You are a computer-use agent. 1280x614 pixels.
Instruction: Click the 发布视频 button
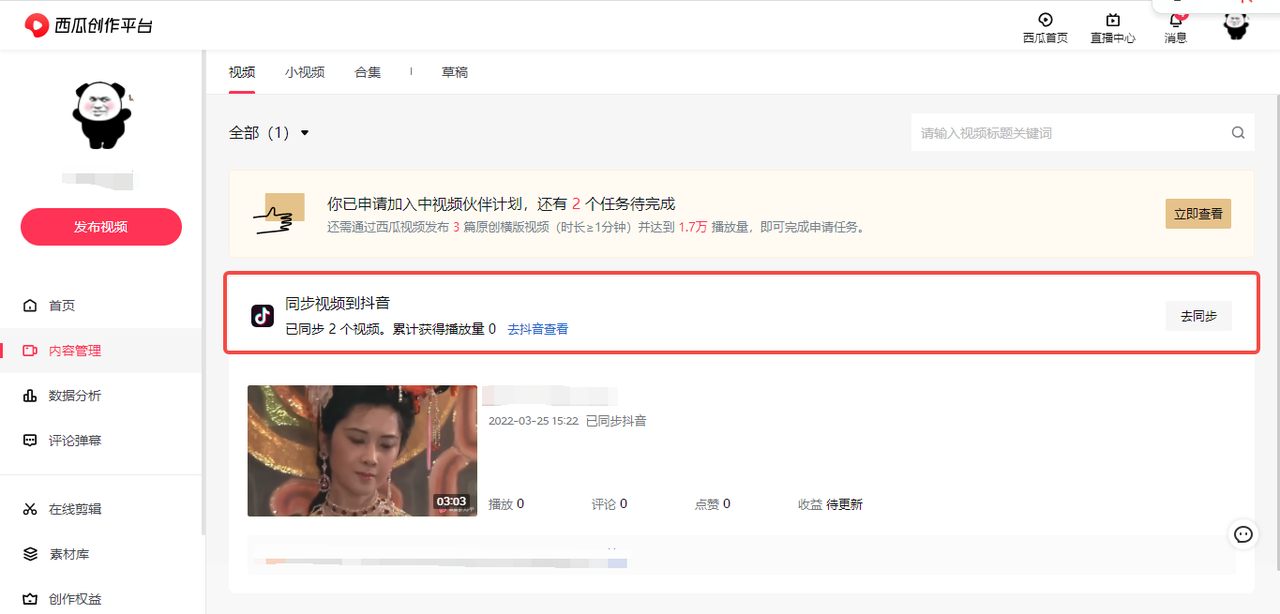(101, 227)
